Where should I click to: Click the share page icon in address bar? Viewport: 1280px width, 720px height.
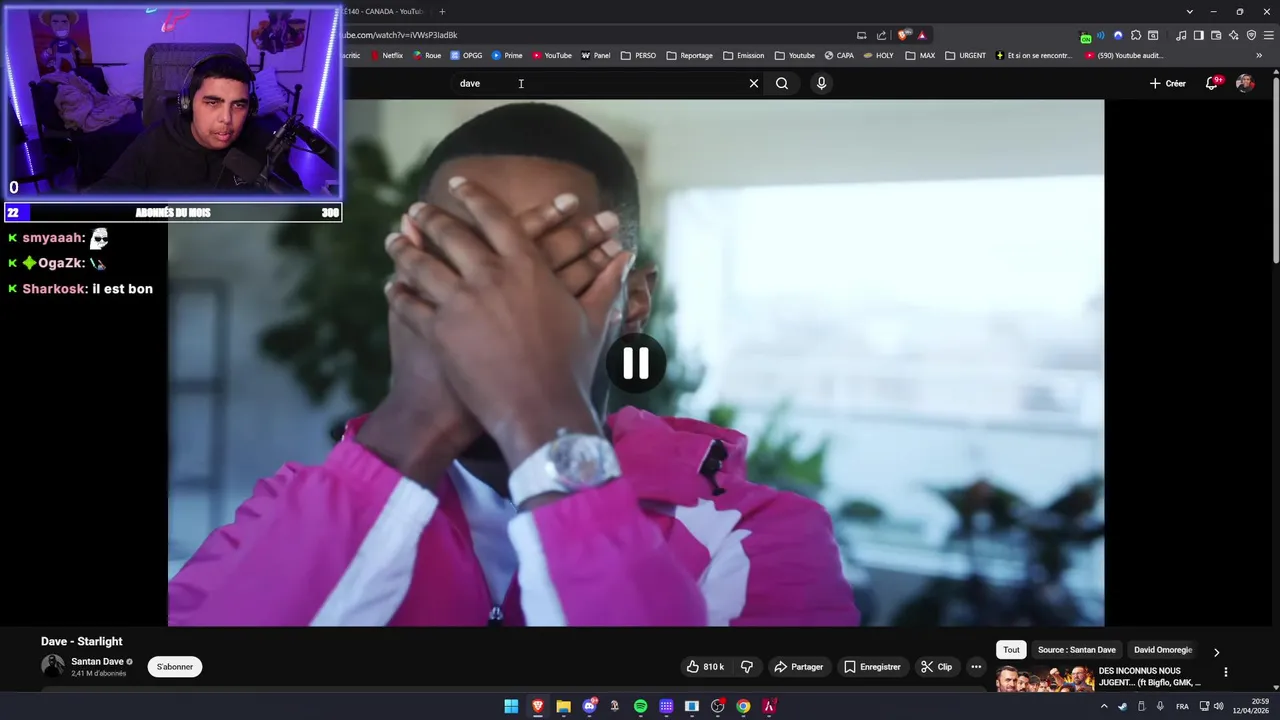881,35
